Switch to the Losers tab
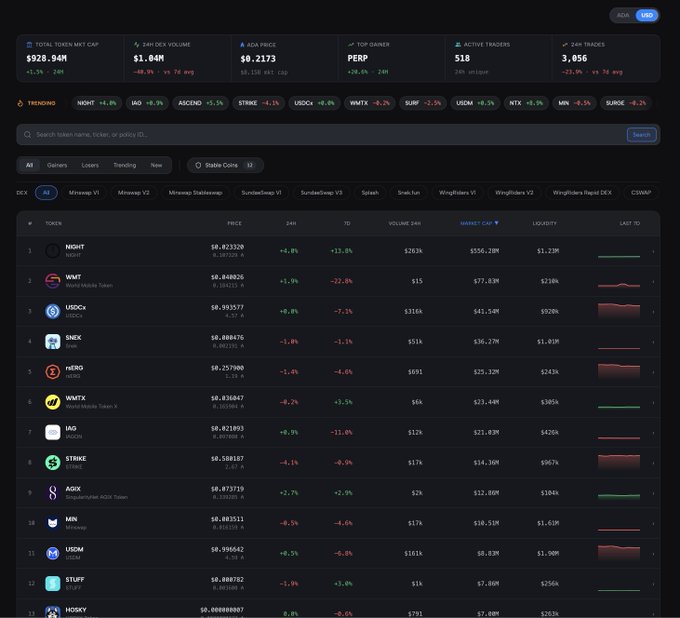Image resolution: width=680 pixels, height=618 pixels. (90, 165)
